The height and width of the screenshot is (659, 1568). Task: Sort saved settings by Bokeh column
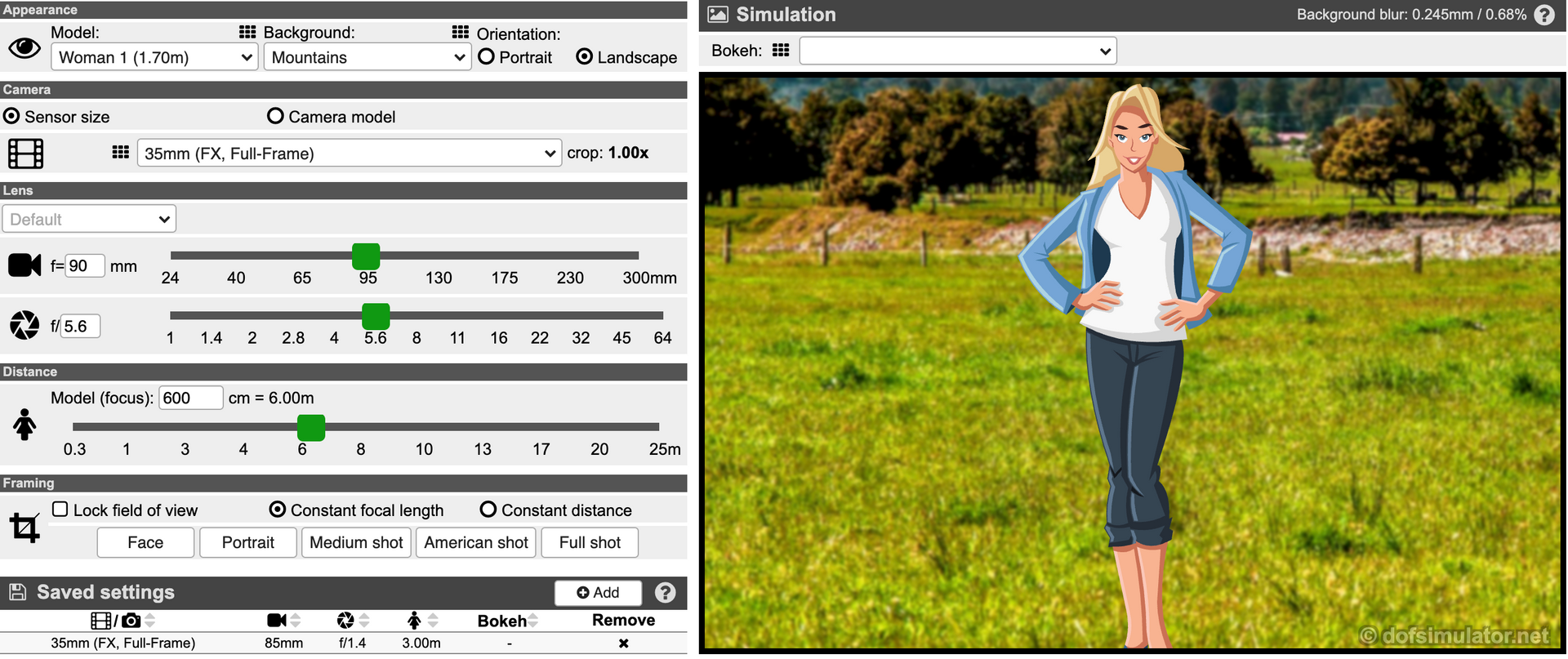pyautogui.click(x=532, y=621)
